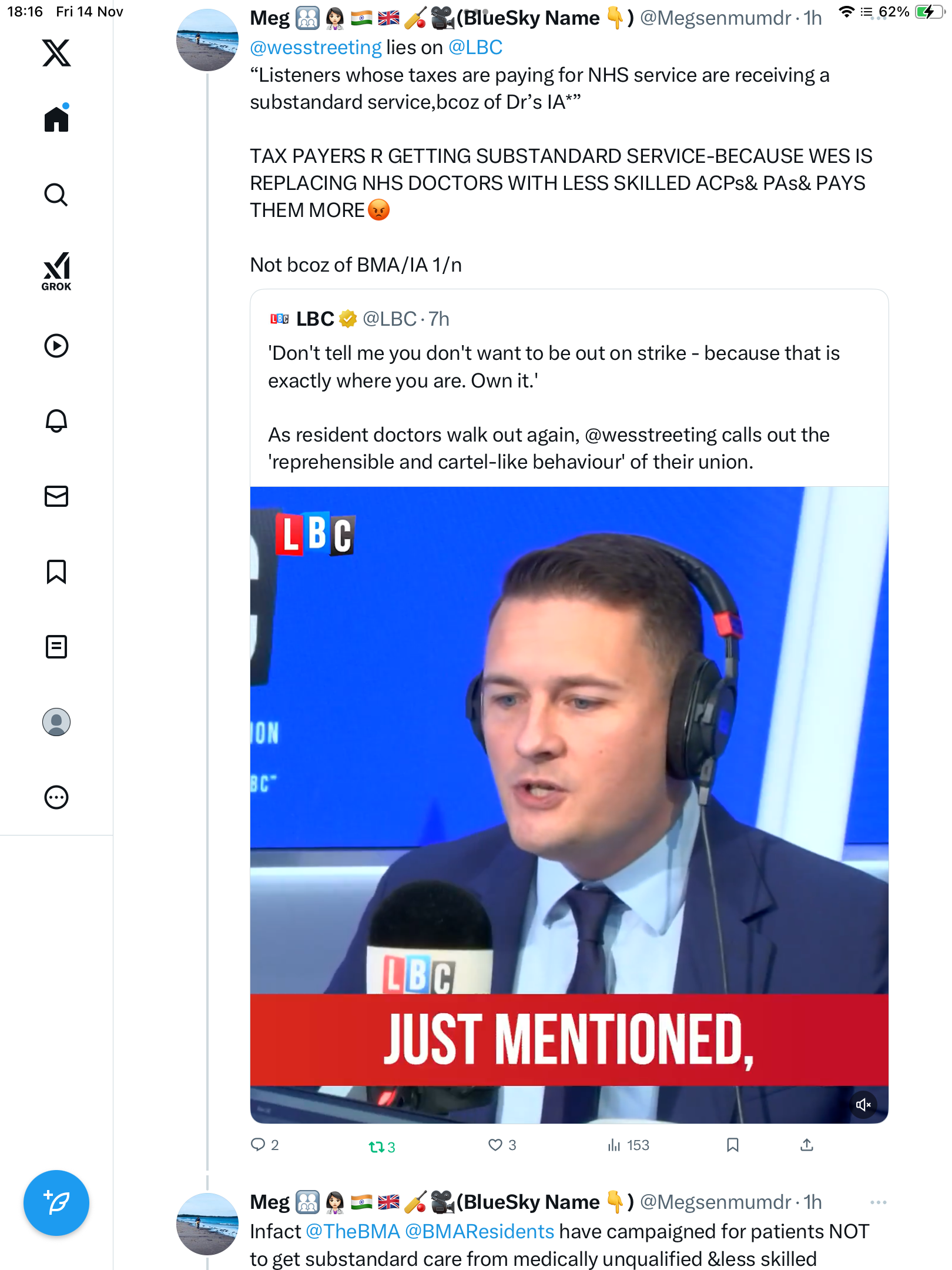Open Messages envelope icon

(56, 496)
